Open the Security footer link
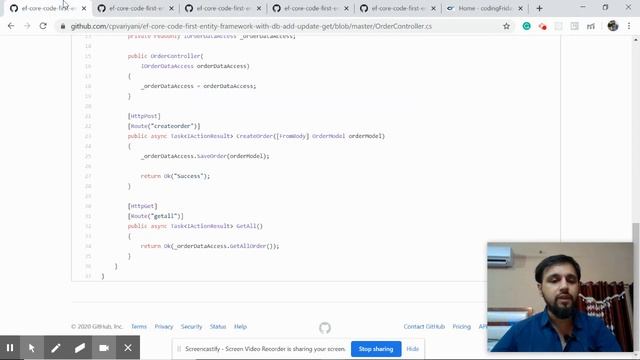 tap(191, 327)
